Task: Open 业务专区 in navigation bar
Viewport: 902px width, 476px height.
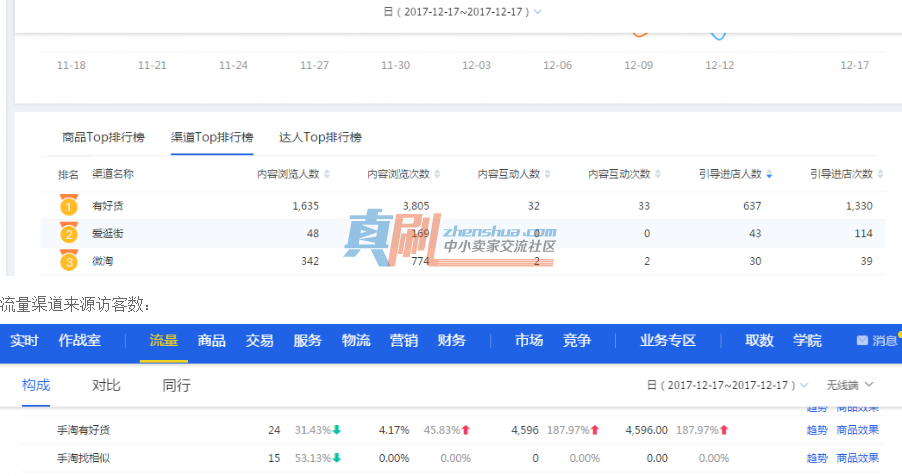Action: [668, 341]
